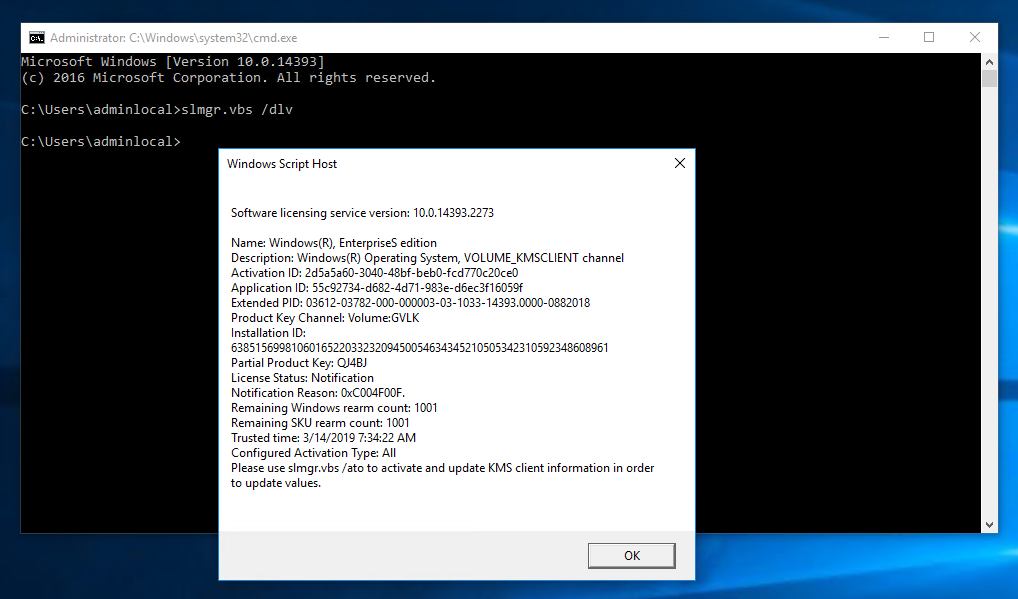Click OK in the Windows Script Host dialog
Image resolution: width=1018 pixels, height=599 pixels.
(631, 556)
